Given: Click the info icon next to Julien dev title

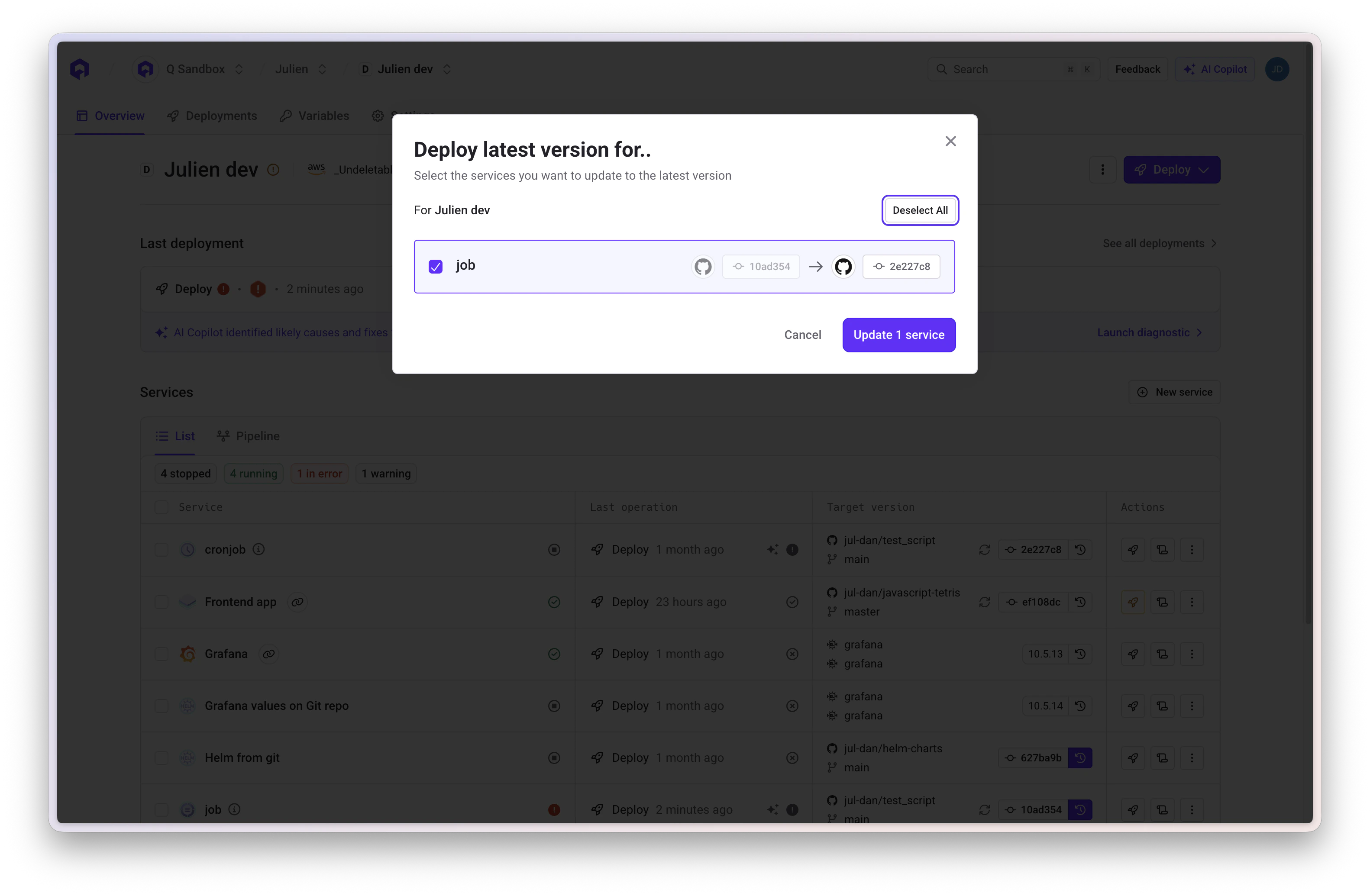Looking at the screenshot, I should [x=273, y=170].
